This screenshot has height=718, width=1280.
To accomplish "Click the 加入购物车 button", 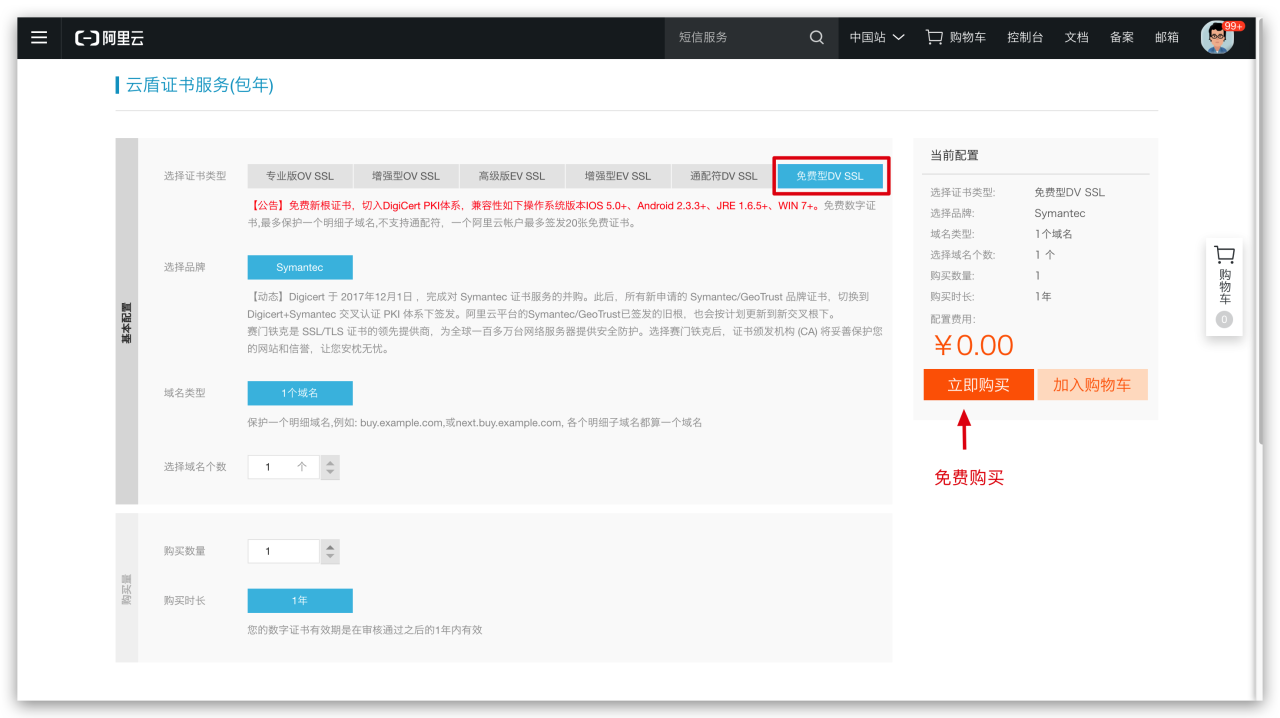I will (1092, 384).
